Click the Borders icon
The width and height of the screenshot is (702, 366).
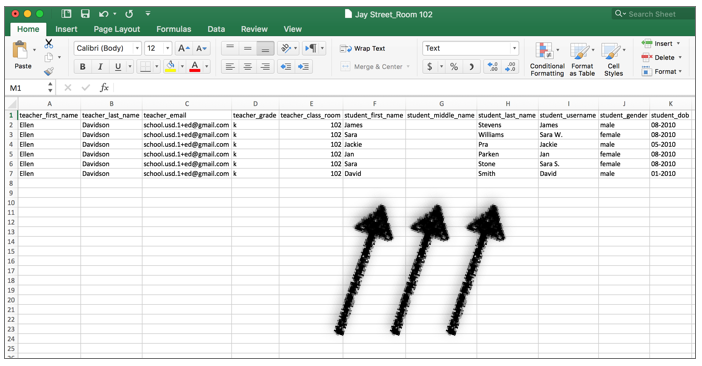point(145,67)
